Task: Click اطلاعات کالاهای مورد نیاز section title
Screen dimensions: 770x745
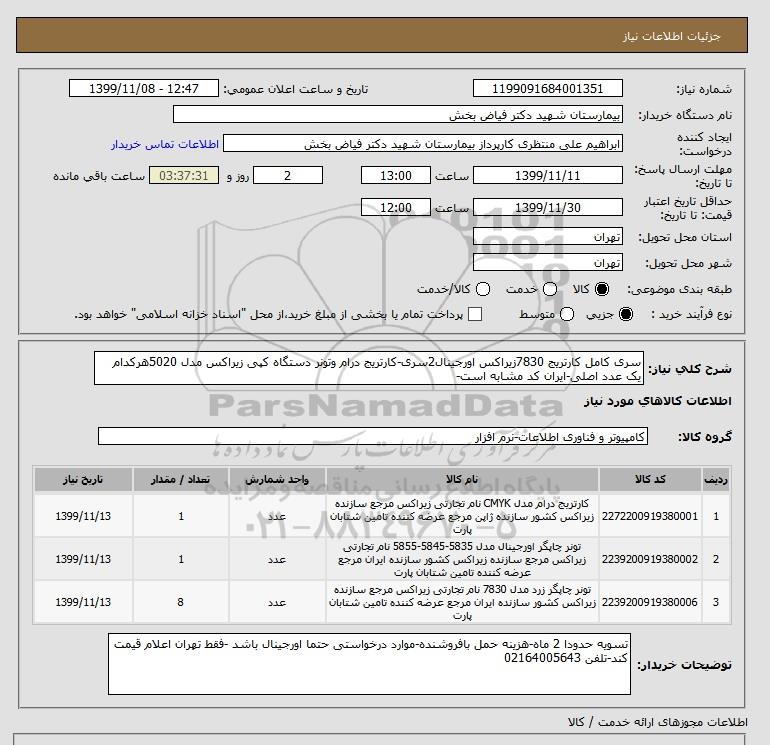Action: [658, 401]
